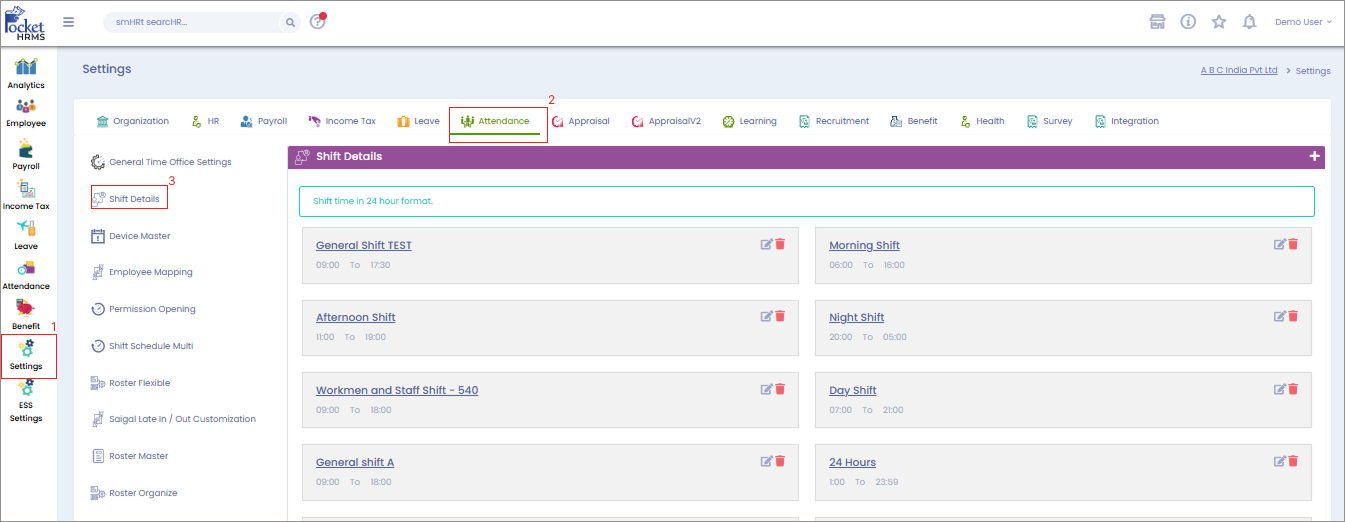1345x522 pixels.
Task: Click the favorites star icon
Action: pyautogui.click(x=1218, y=22)
